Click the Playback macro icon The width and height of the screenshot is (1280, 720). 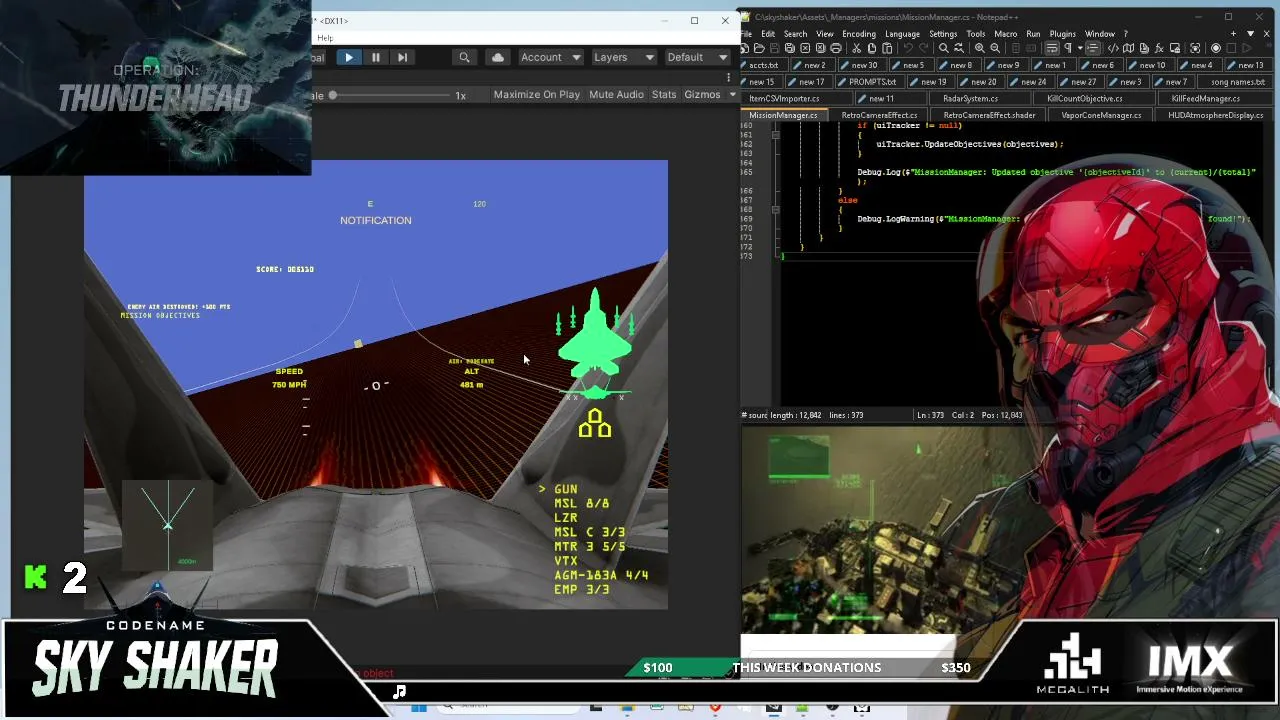[x=1246, y=48]
